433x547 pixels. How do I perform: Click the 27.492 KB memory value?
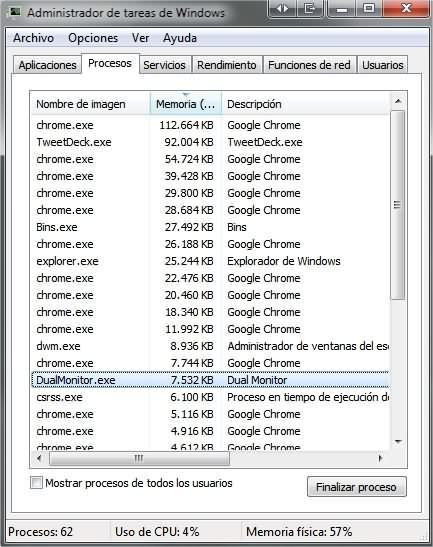coord(189,227)
